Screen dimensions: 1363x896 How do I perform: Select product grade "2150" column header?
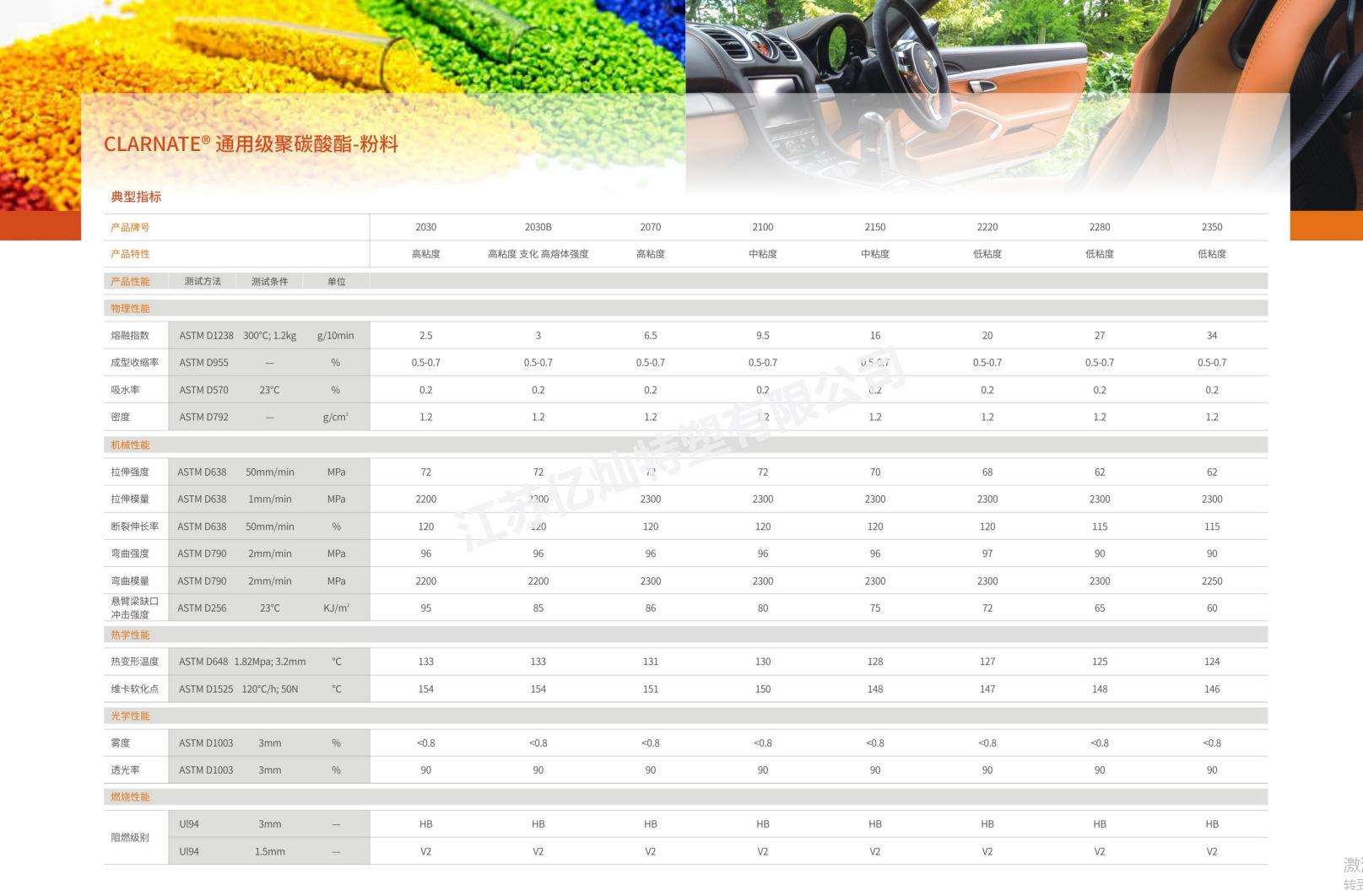(875, 227)
